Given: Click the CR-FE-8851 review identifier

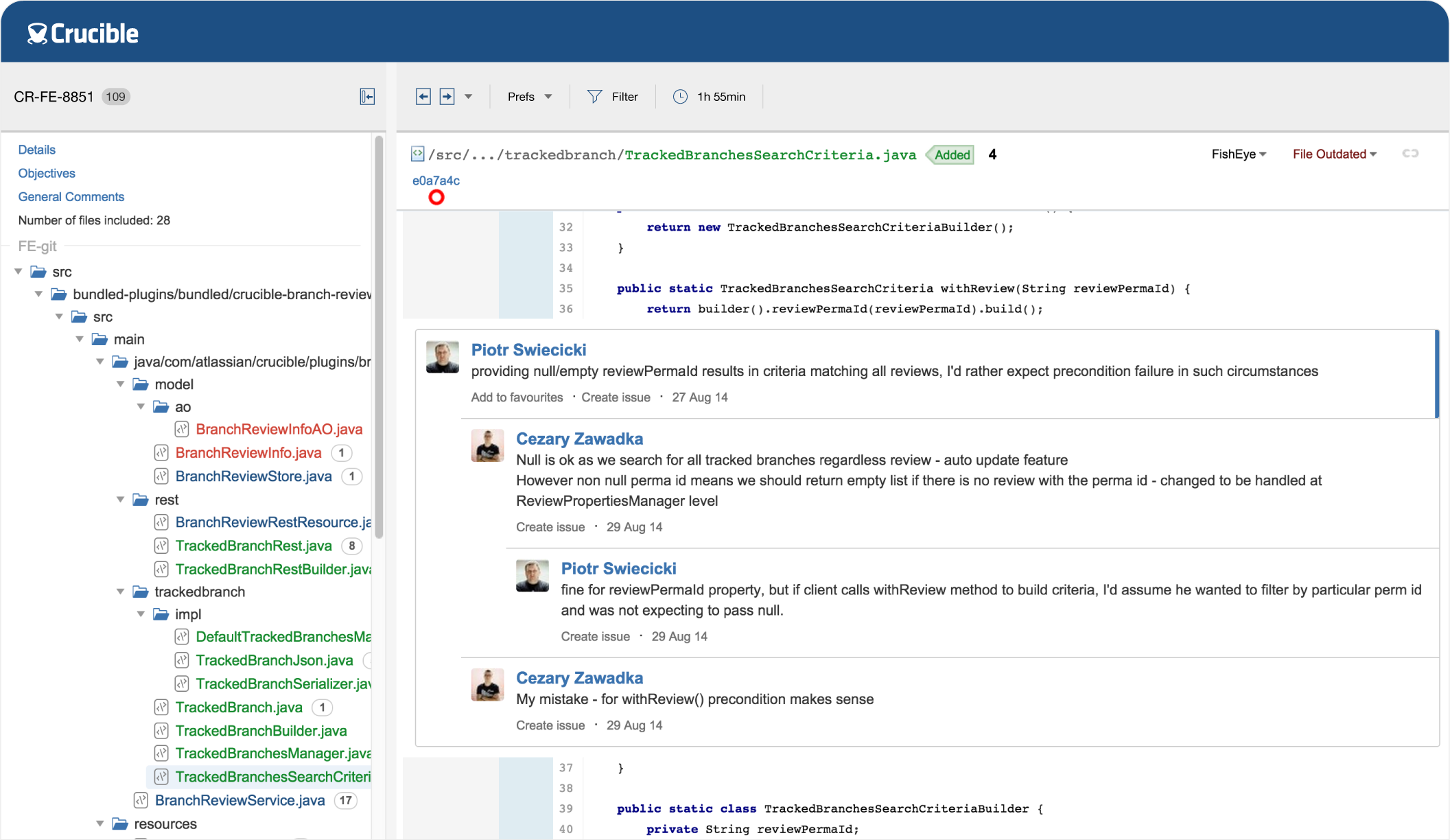Looking at the screenshot, I should point(54,96).
